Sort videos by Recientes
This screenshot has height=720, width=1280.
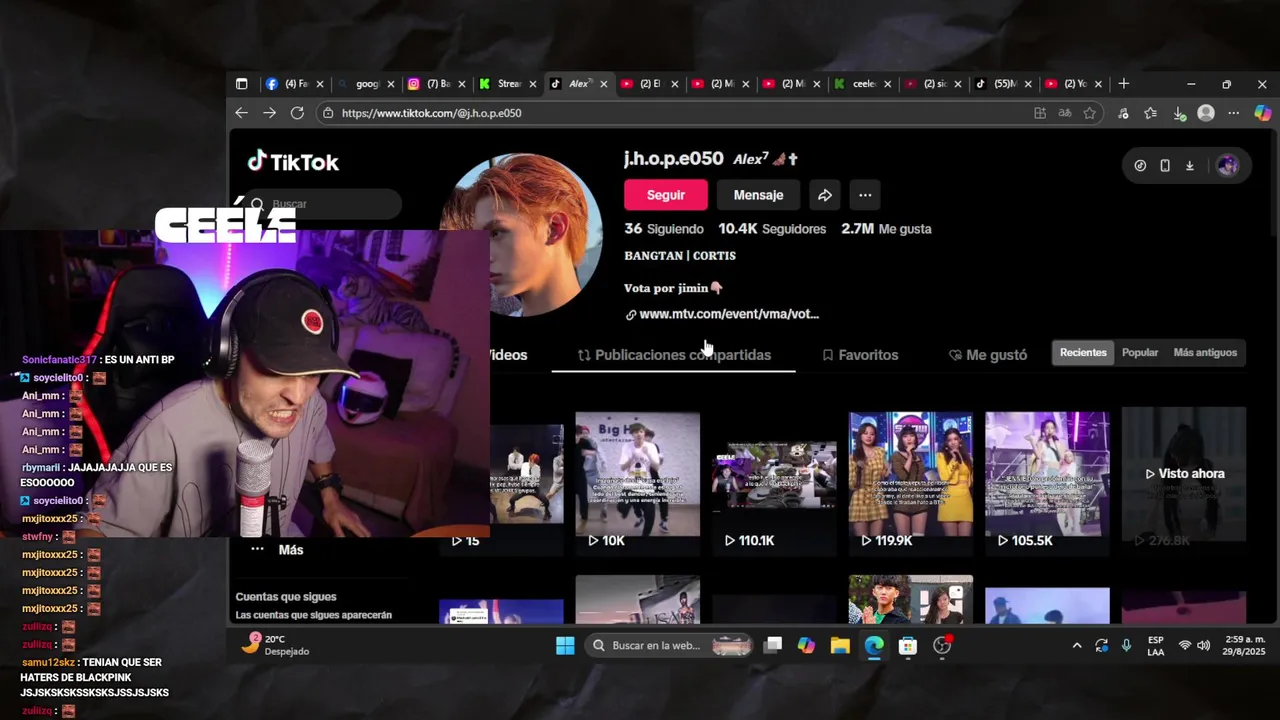[1083, 353]
